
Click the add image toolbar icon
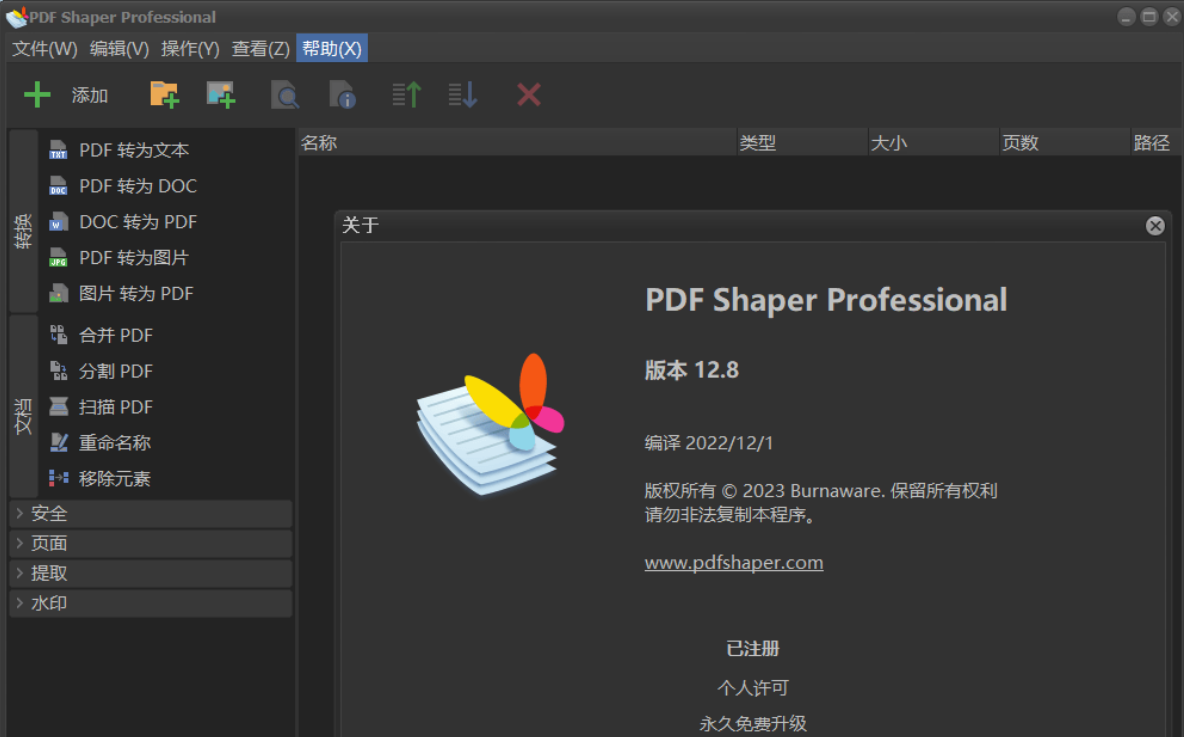click(x=221, y=95)
